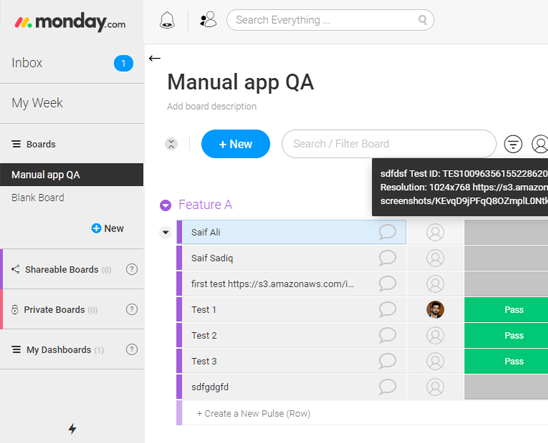Open the sdfgdgfd pulse name
The image size is (548, 443).
click(210, 387)
